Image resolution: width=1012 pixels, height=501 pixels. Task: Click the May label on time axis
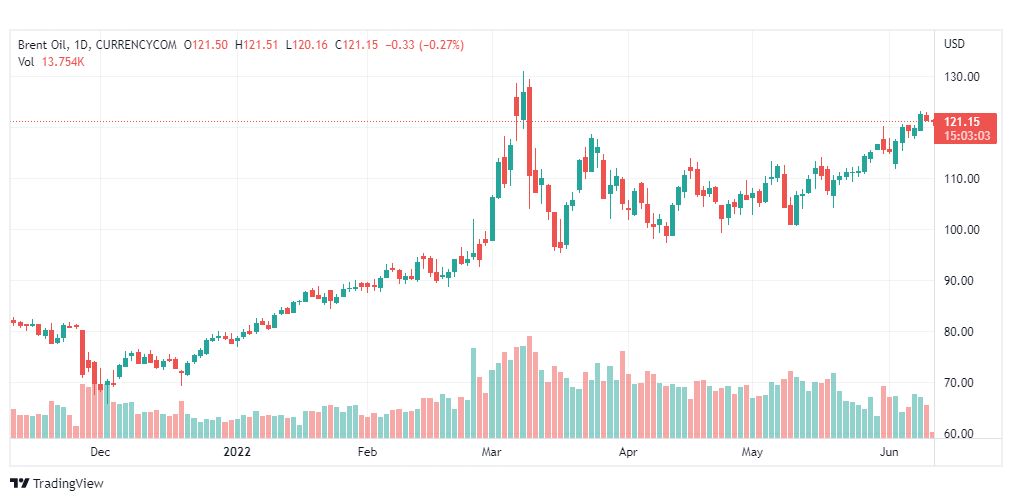pyautogui.click(x=753, y=452)
